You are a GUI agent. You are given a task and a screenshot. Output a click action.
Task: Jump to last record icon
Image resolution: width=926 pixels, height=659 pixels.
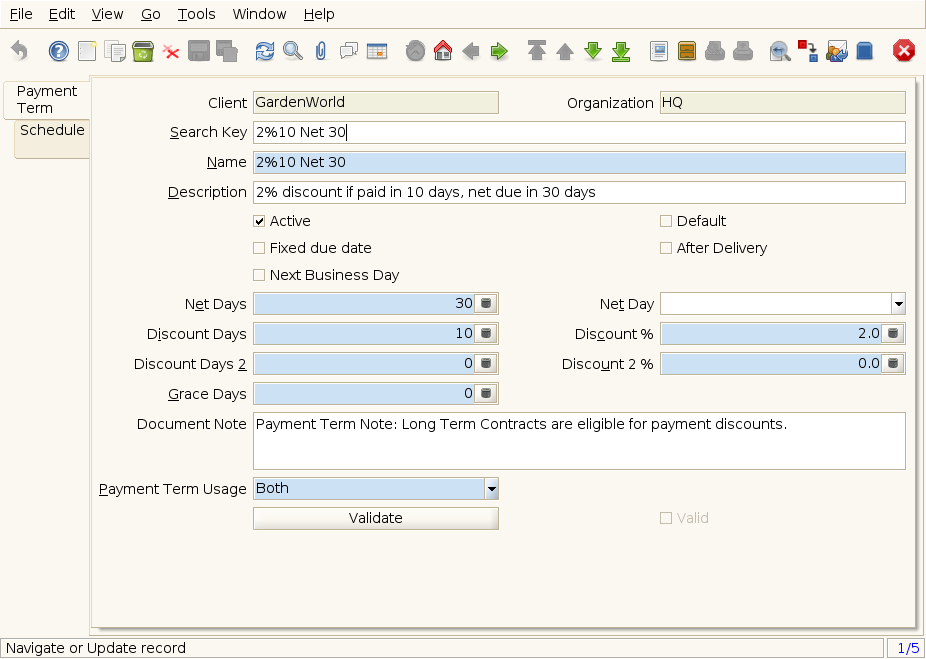pos(621,51)
